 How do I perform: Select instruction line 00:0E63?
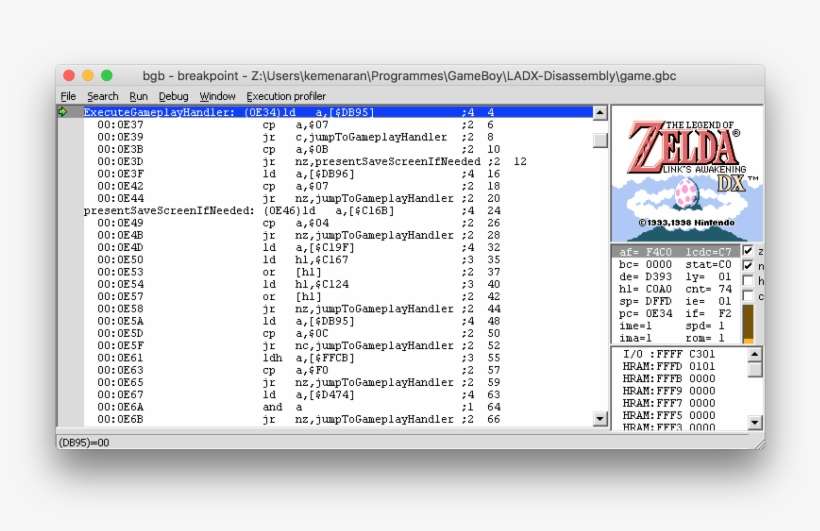click(338, 370)
